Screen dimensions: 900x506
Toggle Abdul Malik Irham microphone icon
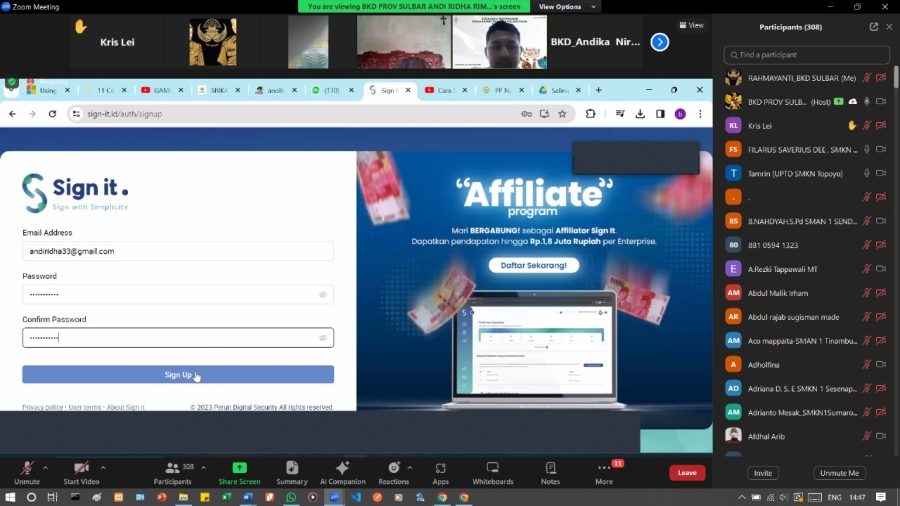point(867,293)
